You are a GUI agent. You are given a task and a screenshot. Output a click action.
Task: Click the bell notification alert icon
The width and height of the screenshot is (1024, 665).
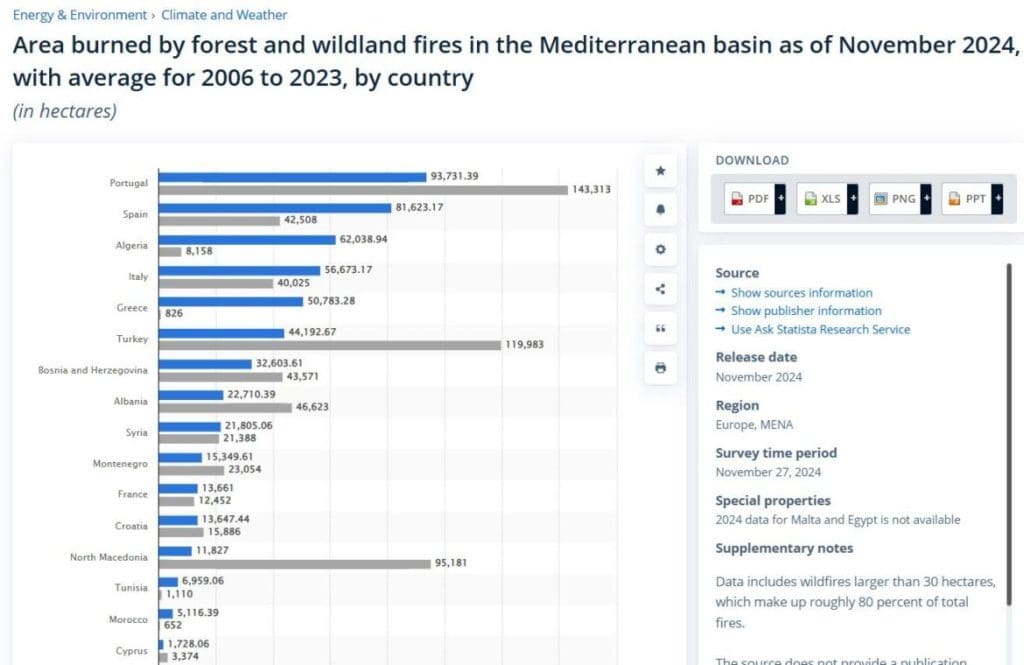pyautogui.click(x=660, y=210)
